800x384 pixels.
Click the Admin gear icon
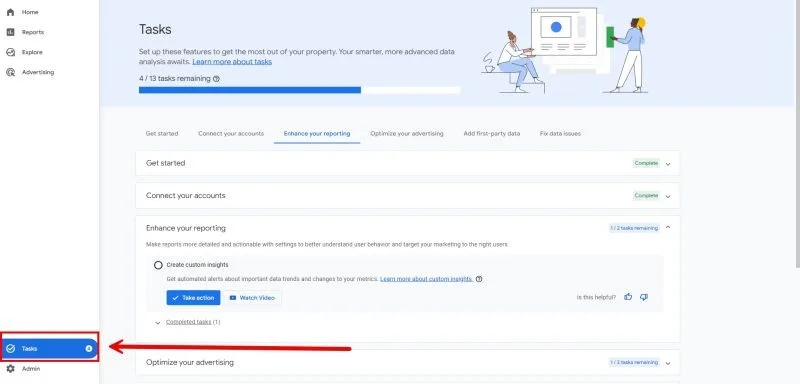[x=10, y=369]
